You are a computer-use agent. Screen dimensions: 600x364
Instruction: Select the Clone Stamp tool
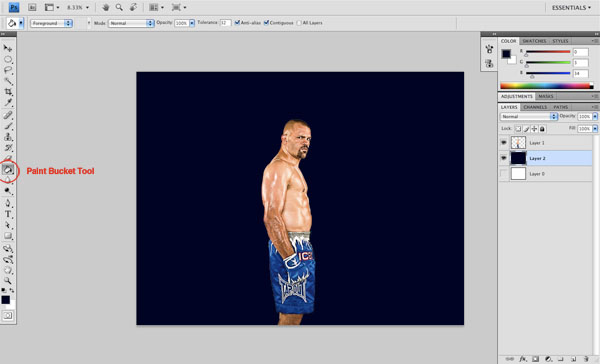pos(8,137)
